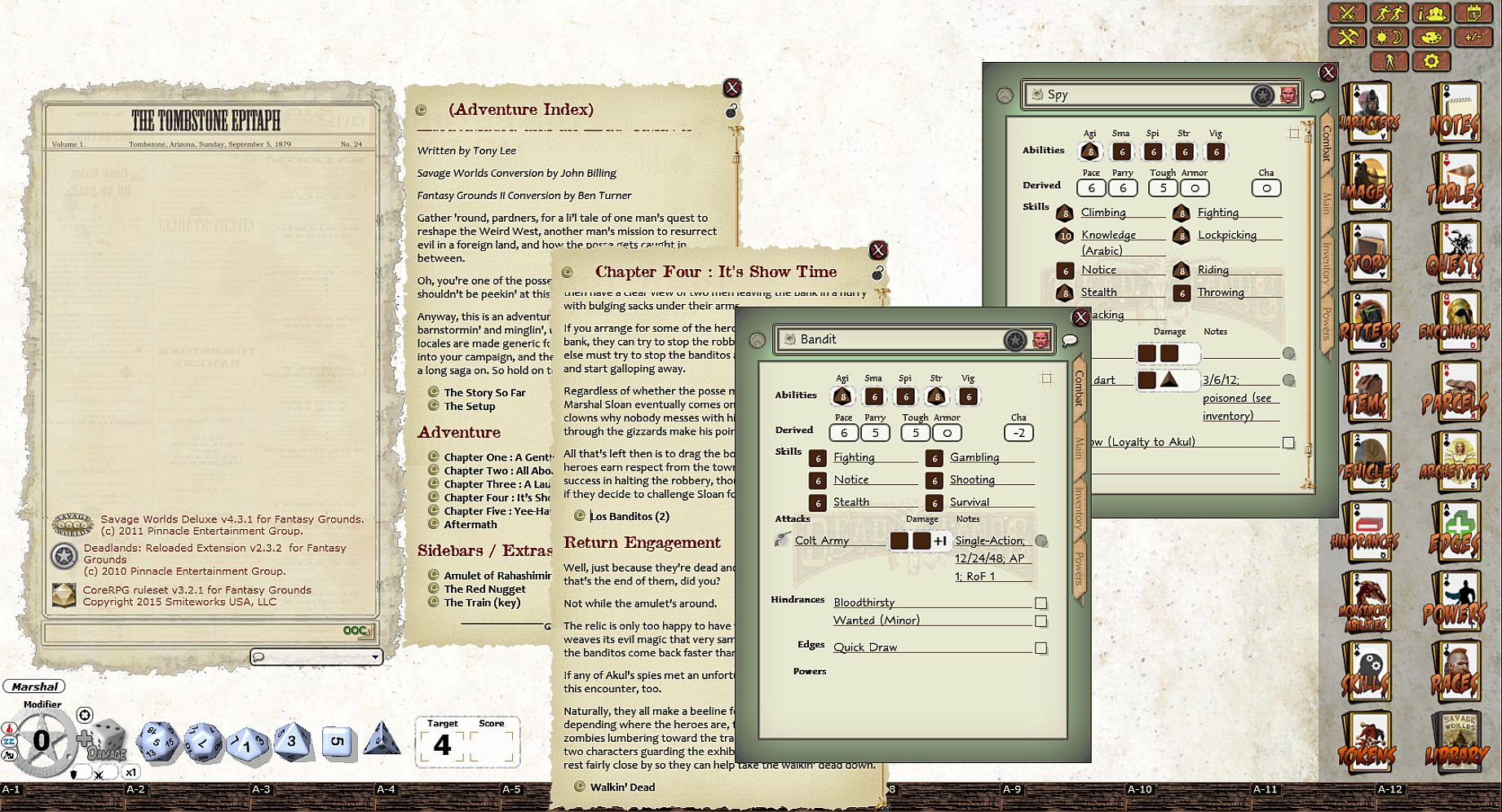Click the chat entry field in Tombstone Epitaph
This screenshot has height=812, width=1502.
(192, 631)
